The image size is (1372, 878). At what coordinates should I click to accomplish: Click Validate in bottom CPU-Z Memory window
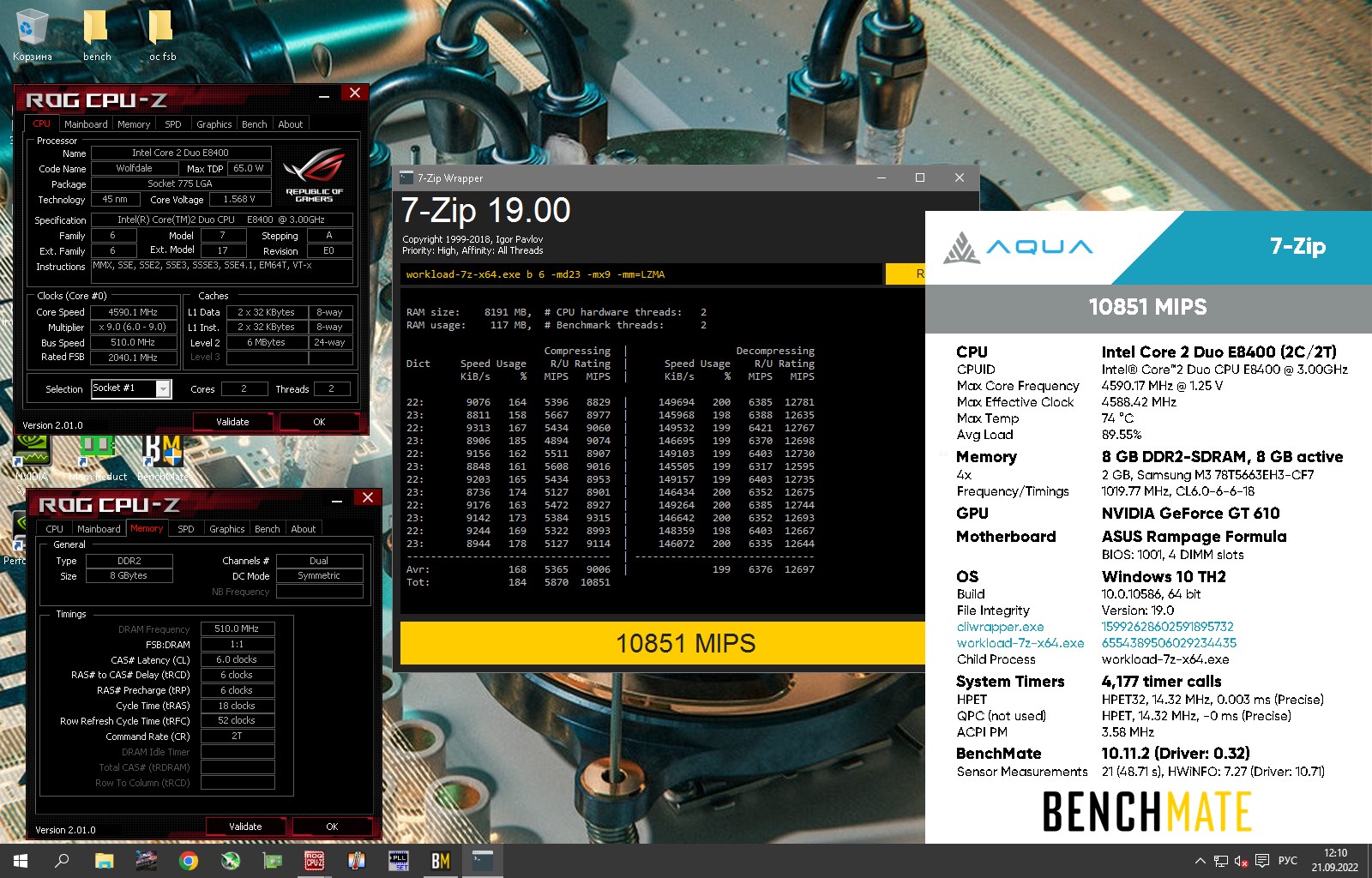point(245,827)
